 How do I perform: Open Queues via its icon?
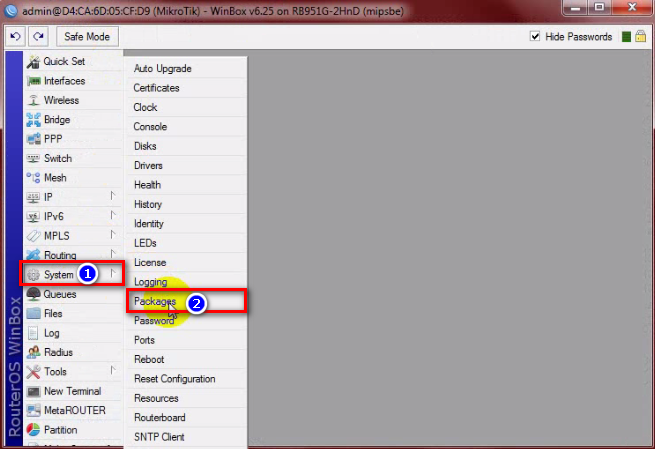tap(33, 294)
